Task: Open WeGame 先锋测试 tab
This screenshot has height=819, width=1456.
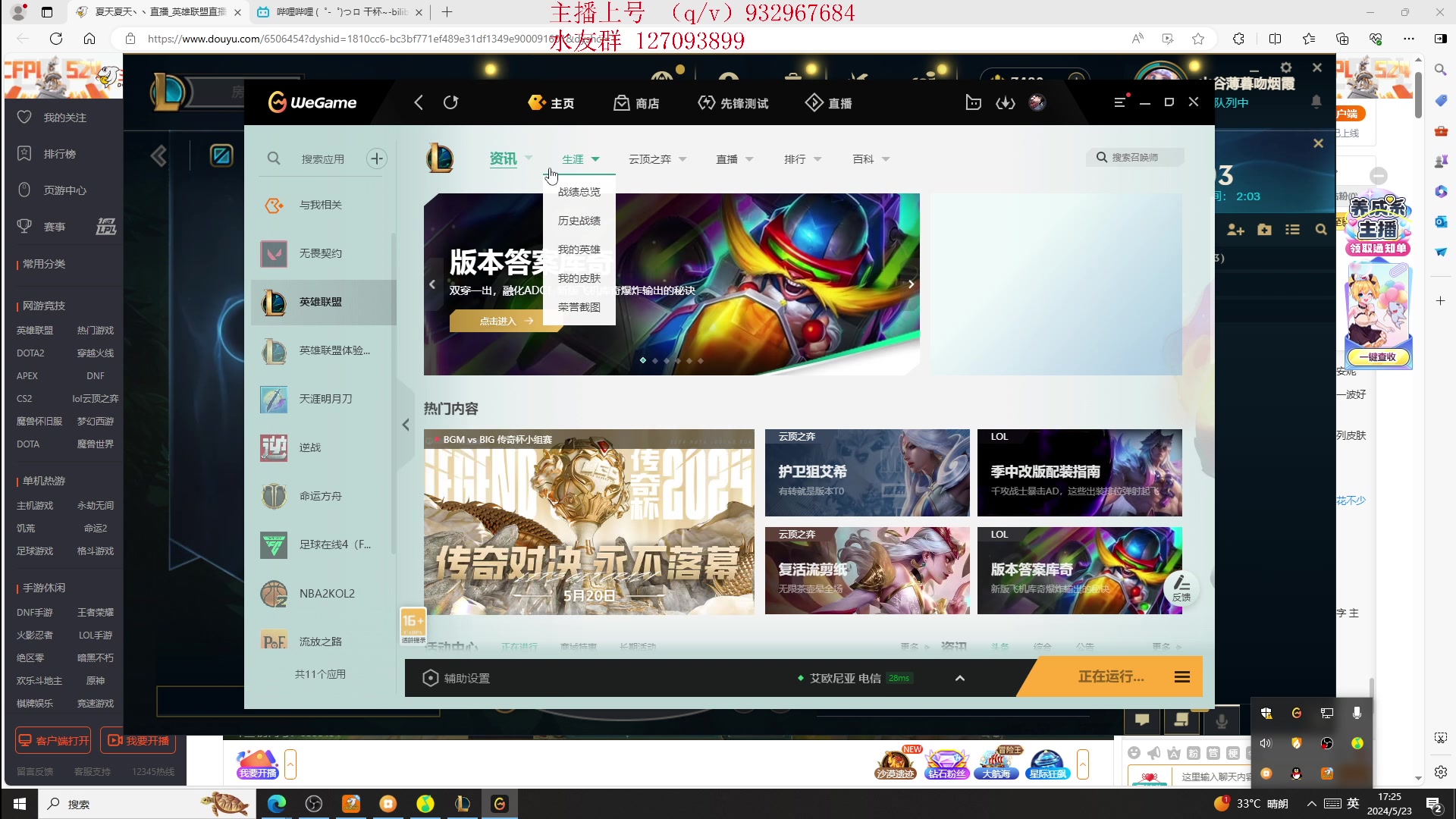Action: click(x=733, y=102)
